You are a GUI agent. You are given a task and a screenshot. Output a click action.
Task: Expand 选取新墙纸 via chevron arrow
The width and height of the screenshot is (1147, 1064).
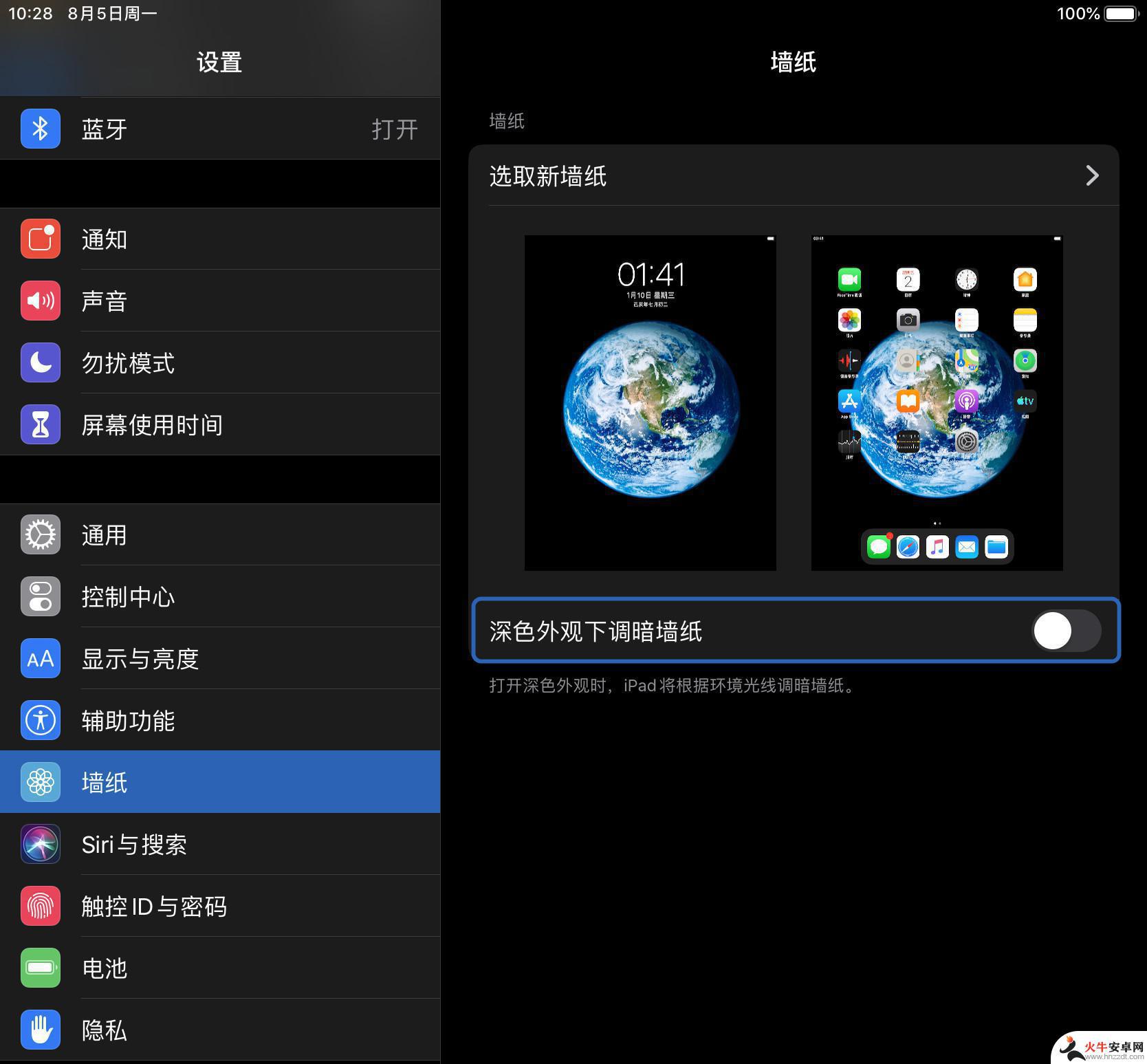(x=1092, y=175)
